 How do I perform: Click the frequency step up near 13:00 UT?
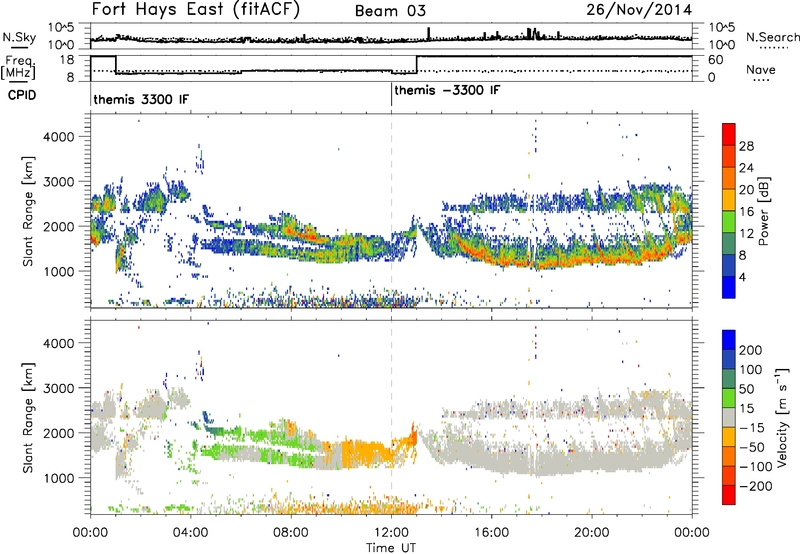pyautogui.click(x=417, y=64)
